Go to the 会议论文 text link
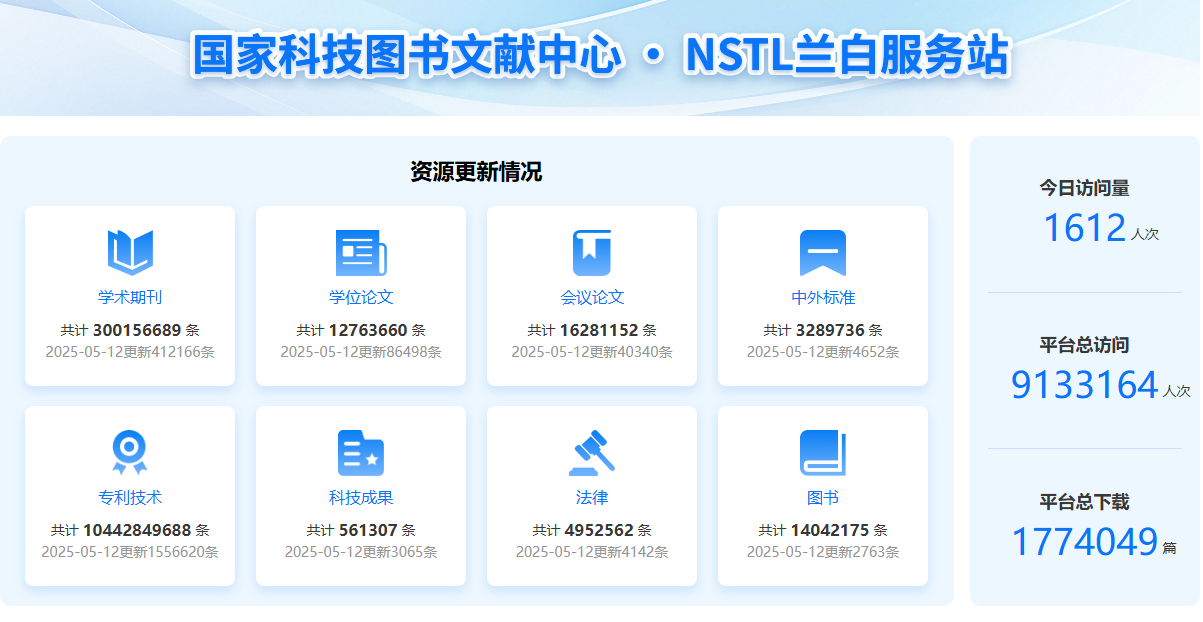Image resolution: width=1203 pixels, height=622 pixels. pos(592,297)
